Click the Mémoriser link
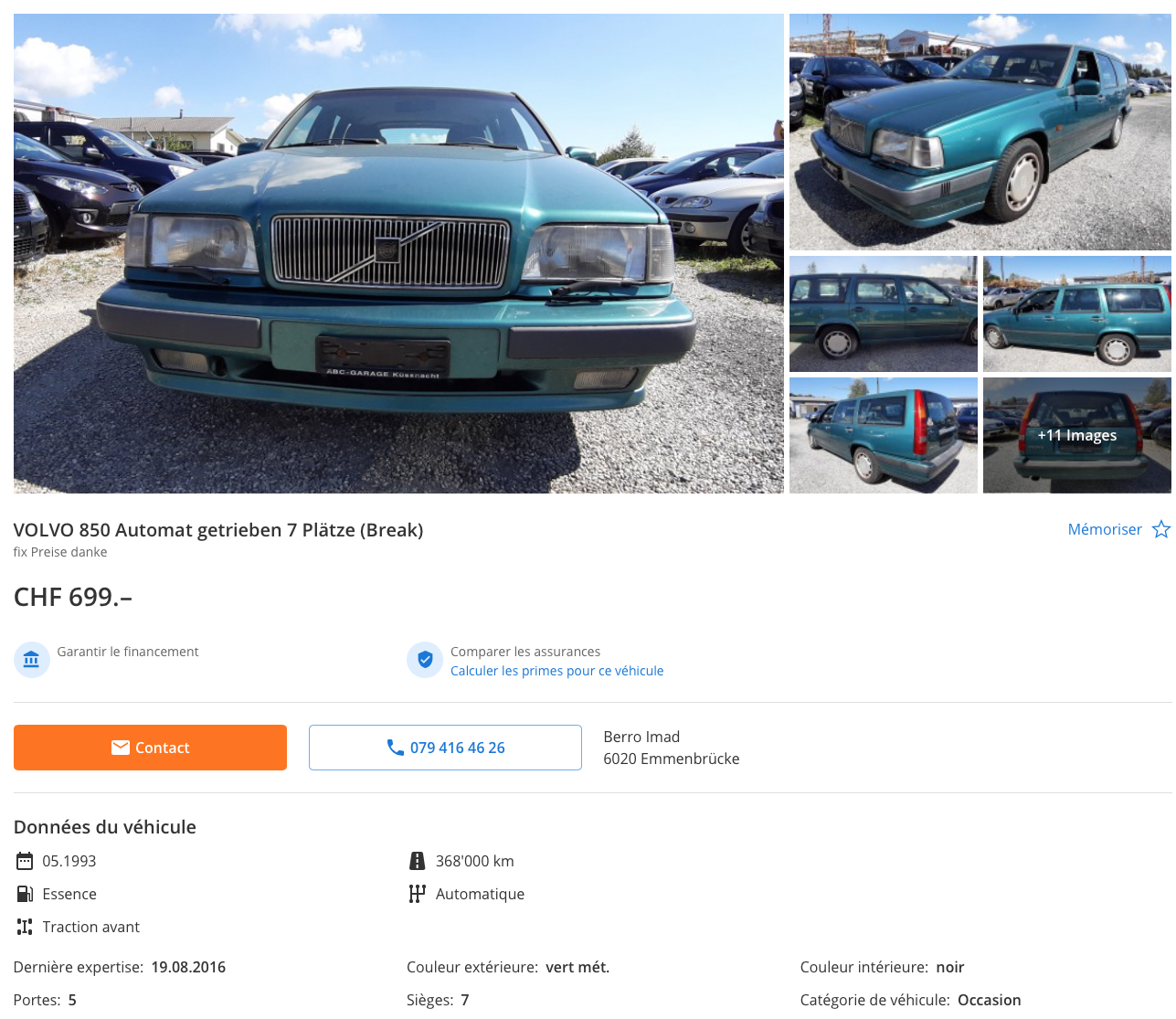This screenshot has width=1176, height=1019. (x=1105, y=529)
